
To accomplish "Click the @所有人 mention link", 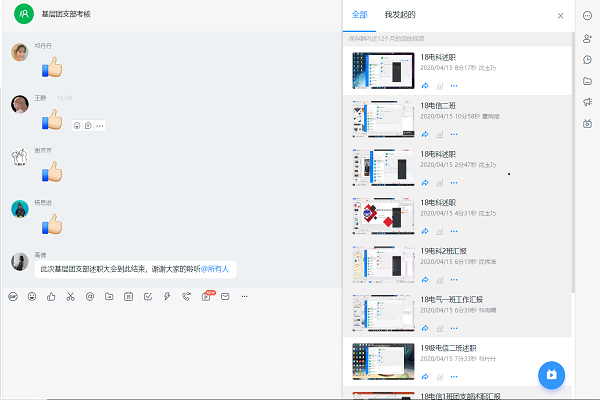I will coord(215,268).
